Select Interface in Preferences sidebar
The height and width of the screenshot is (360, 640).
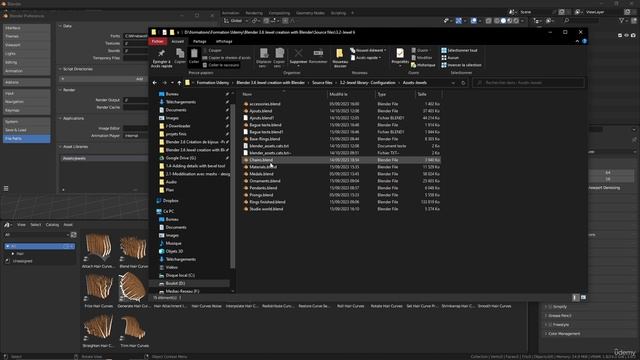(x=27, y=28)
